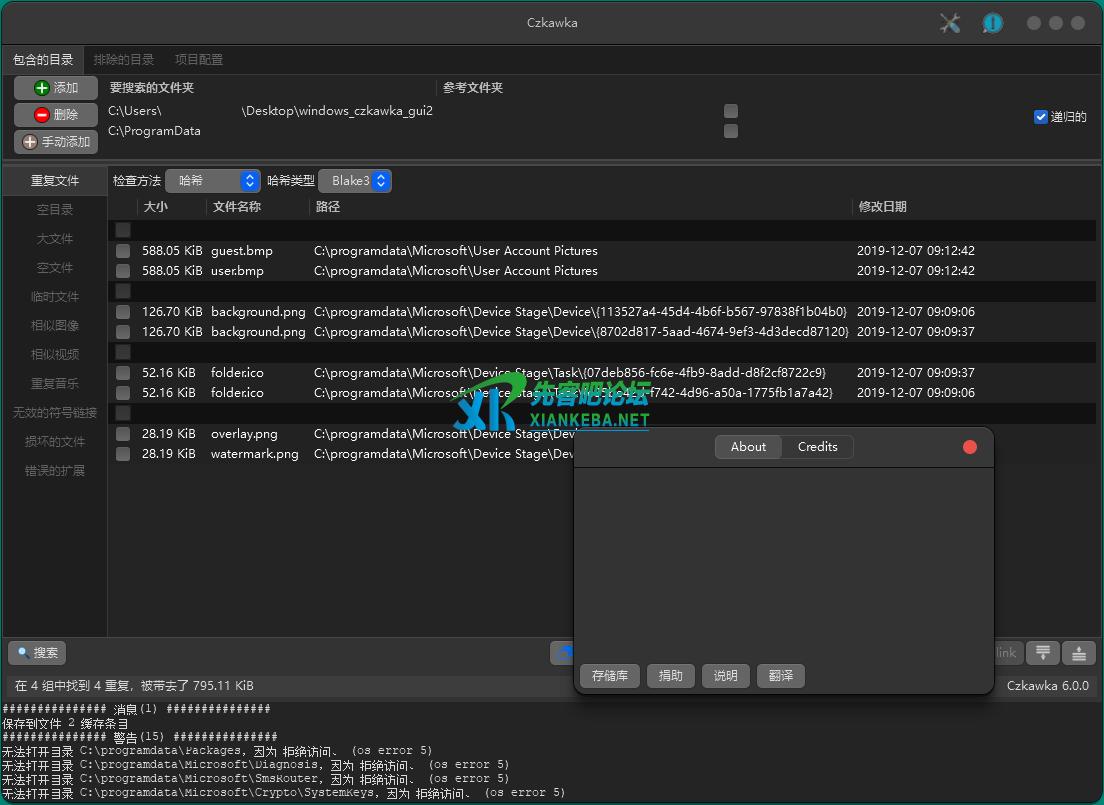Click the green plus 添加 button
This screenshot has height=805, width=1104.
click(56, 88)
